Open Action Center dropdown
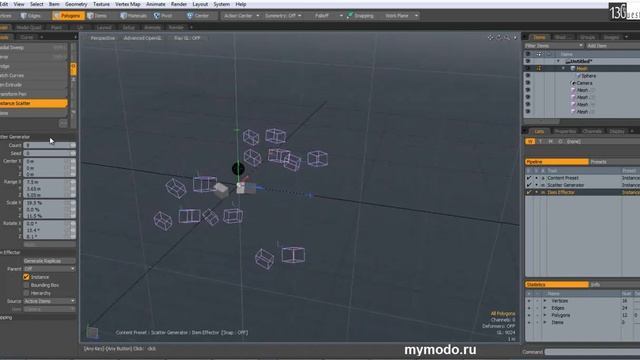640x360 pixels. click(241, 16)
